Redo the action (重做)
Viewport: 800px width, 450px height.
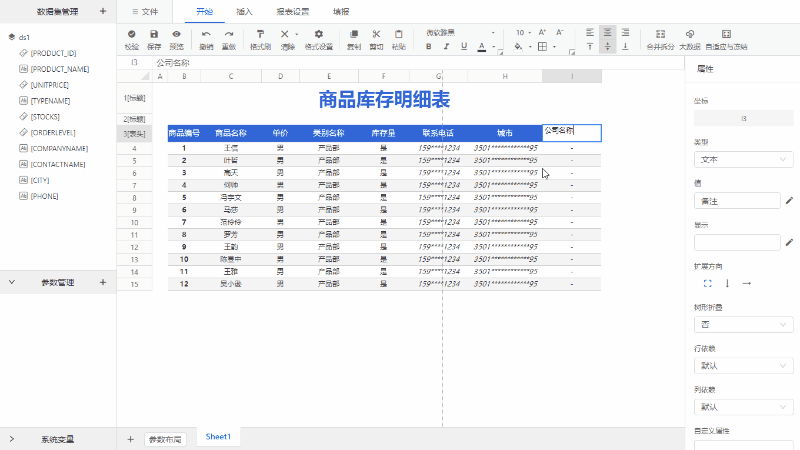click(x=229, y=34)
